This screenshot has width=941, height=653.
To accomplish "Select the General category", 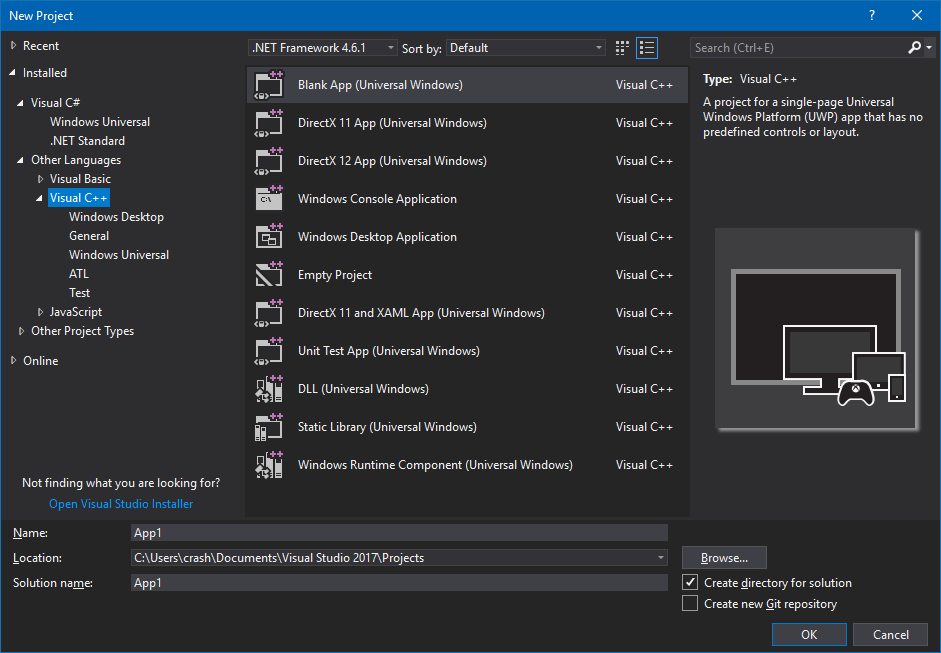I will tap(89, 236).
